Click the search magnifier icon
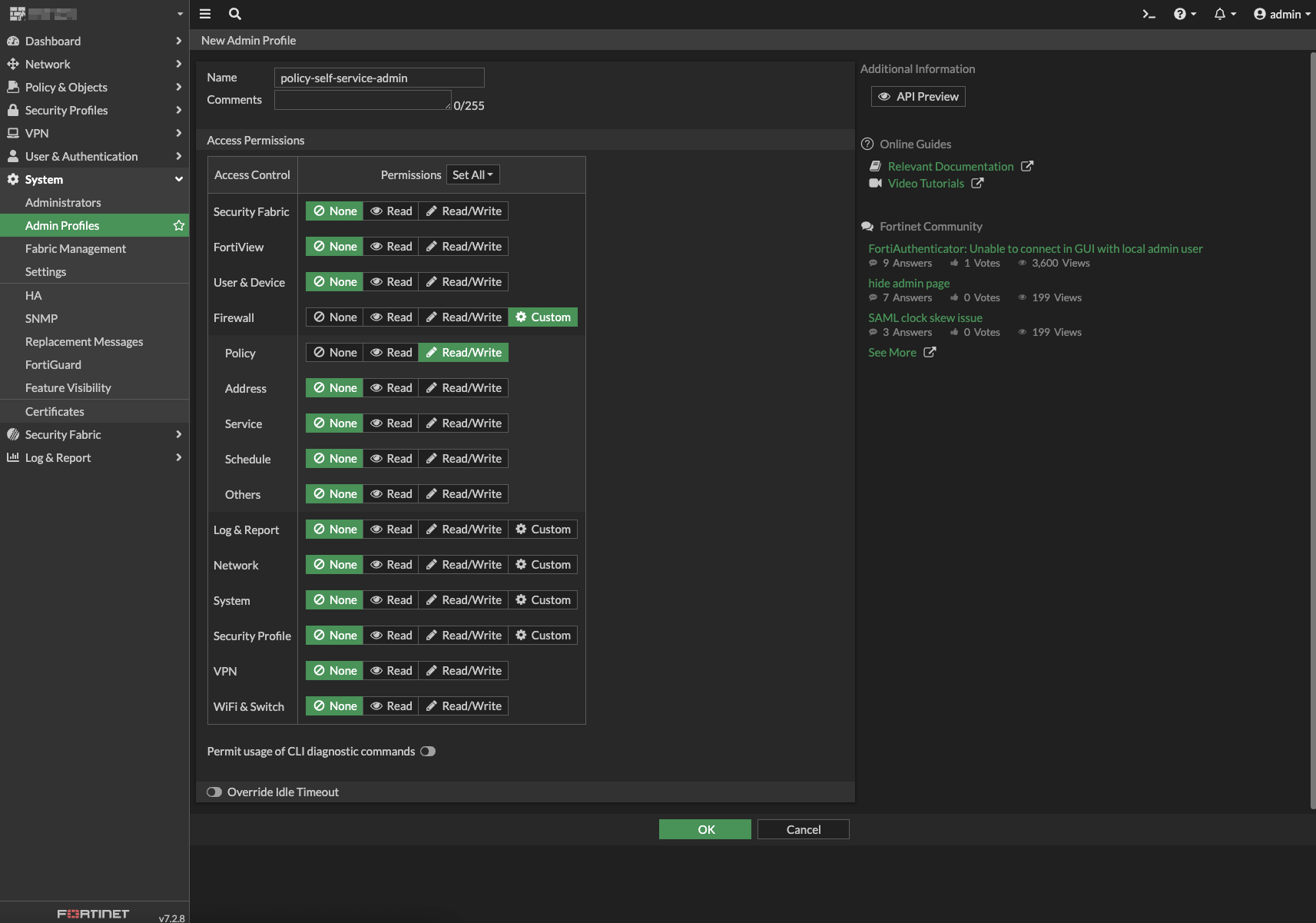 [235, 14]
